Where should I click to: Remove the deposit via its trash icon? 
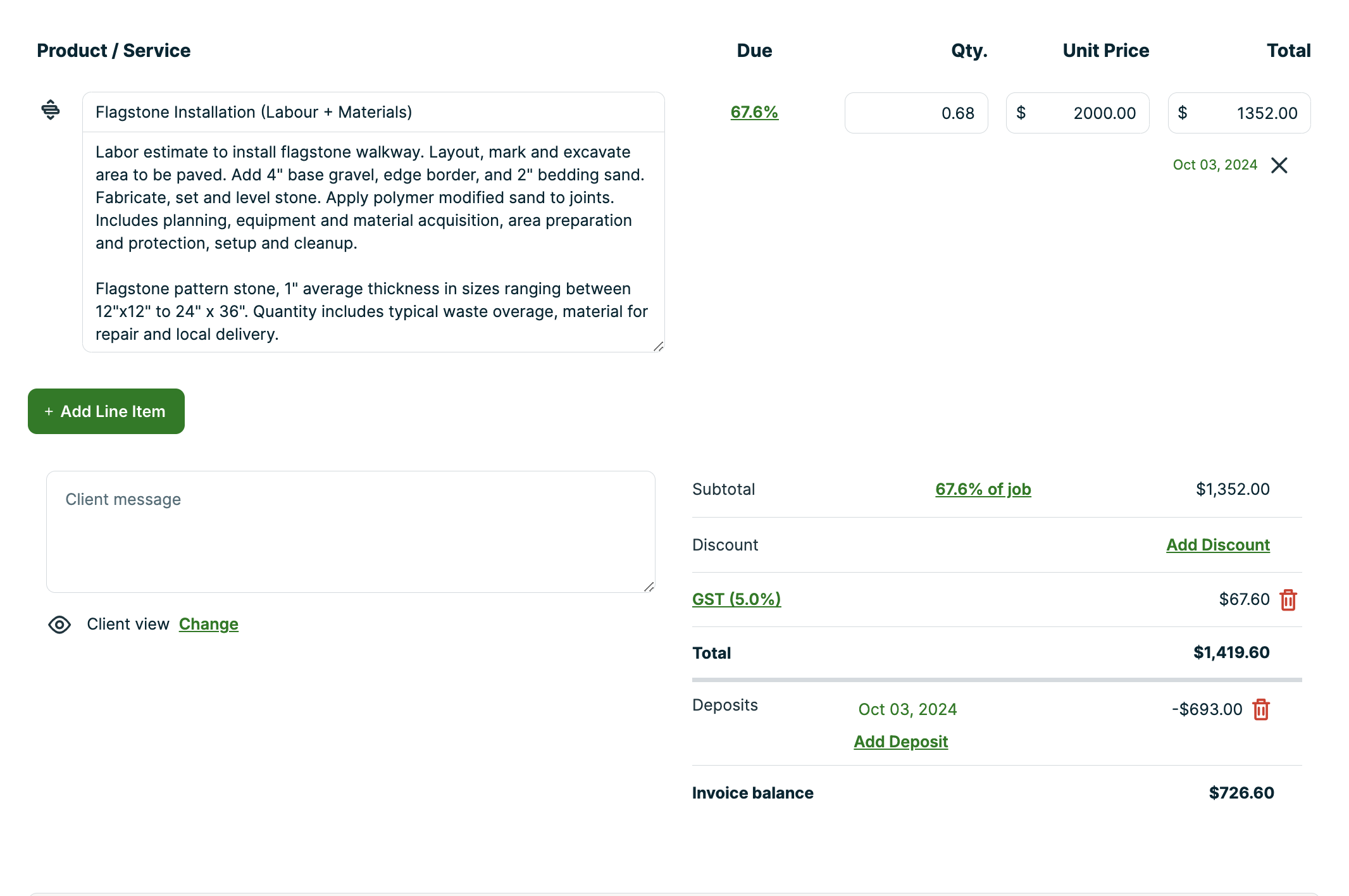pos(1260,710)
